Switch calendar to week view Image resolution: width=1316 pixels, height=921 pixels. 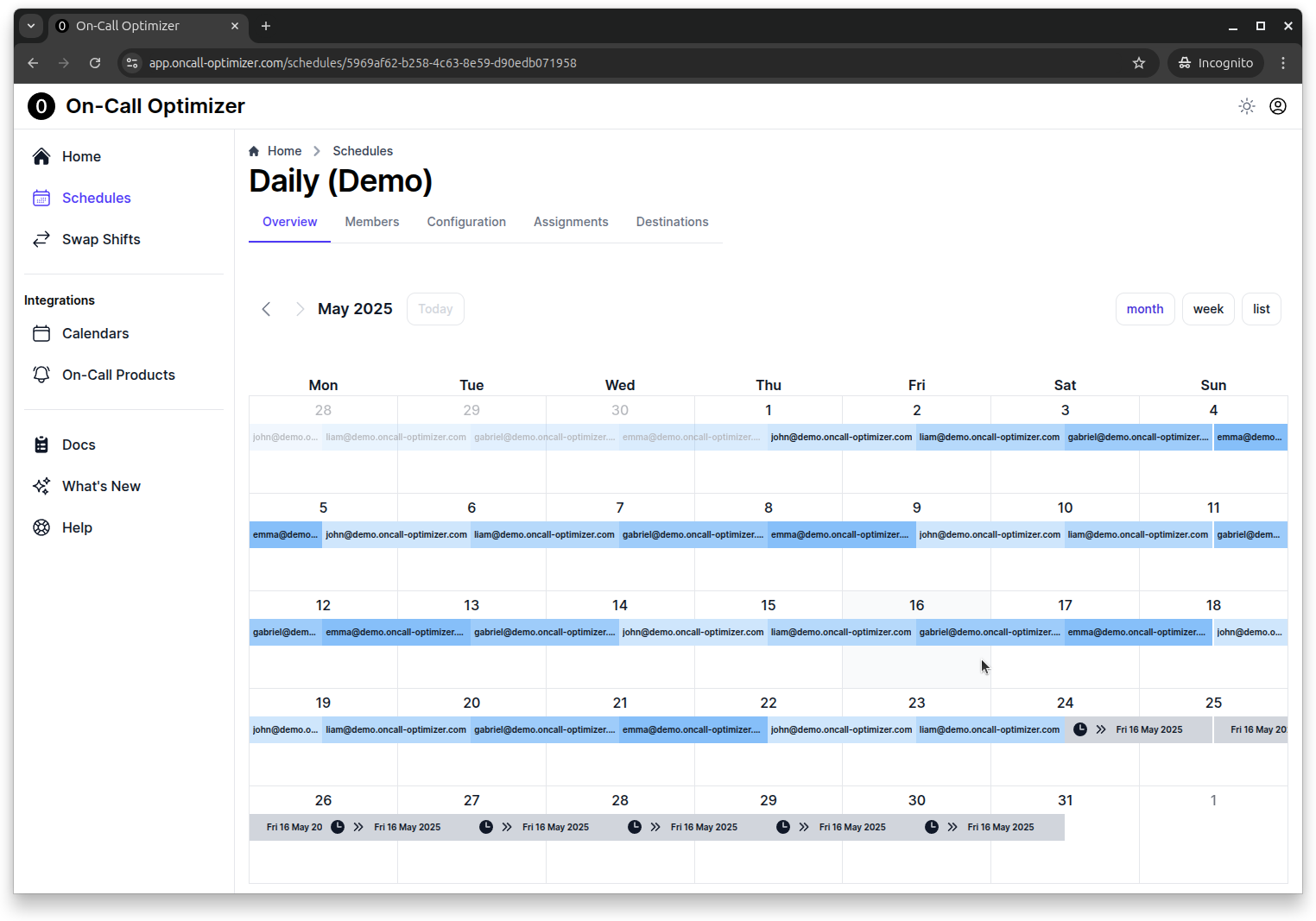(x=1207, y=309)
